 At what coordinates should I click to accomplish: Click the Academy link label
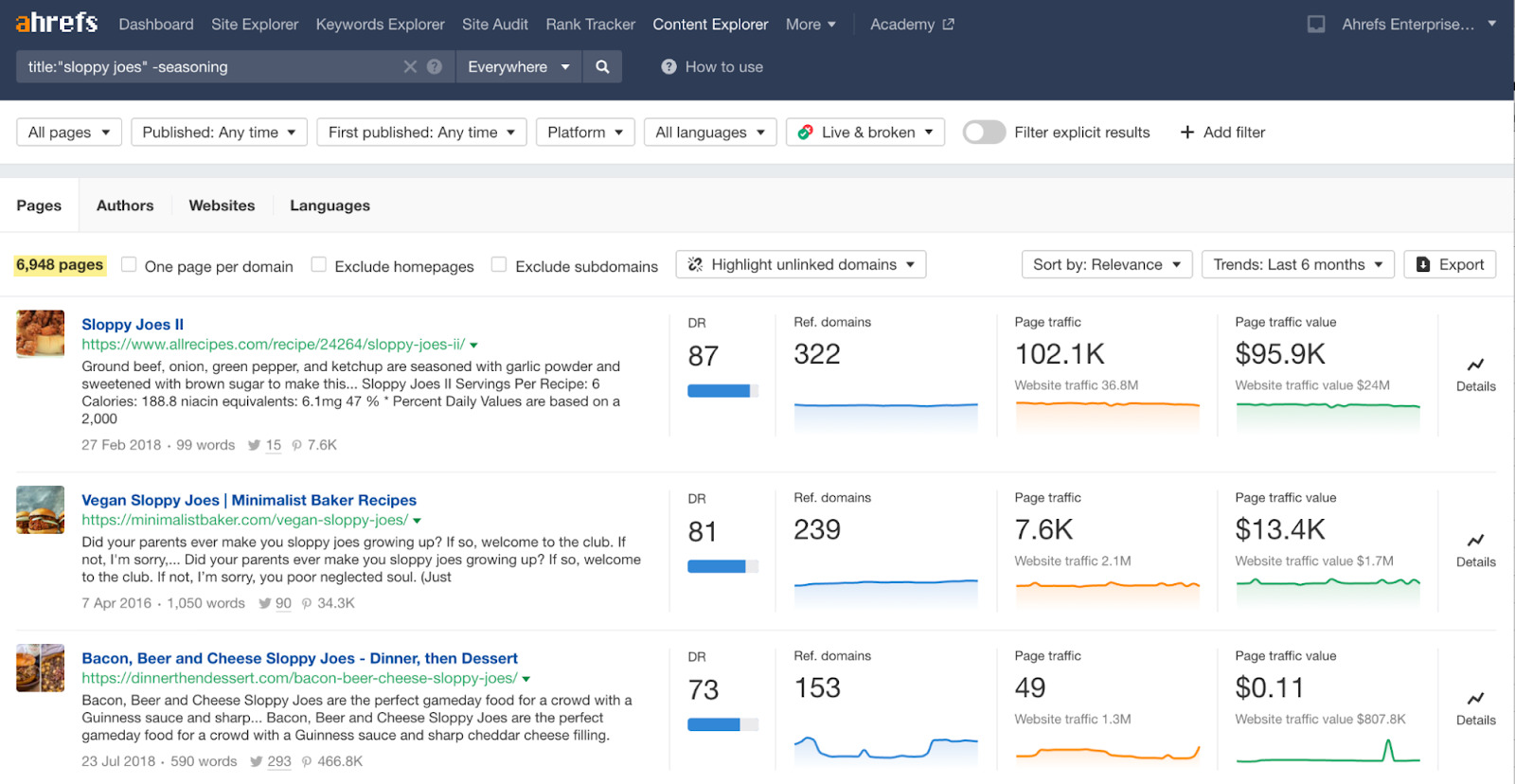[x=902, y=25]
